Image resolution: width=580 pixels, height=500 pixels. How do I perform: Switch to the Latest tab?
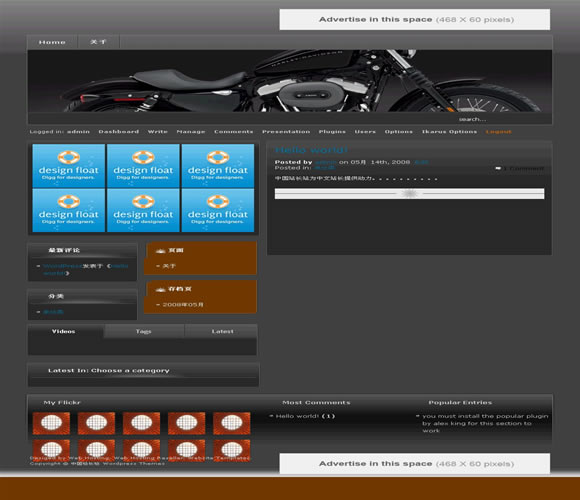point(222,331)
